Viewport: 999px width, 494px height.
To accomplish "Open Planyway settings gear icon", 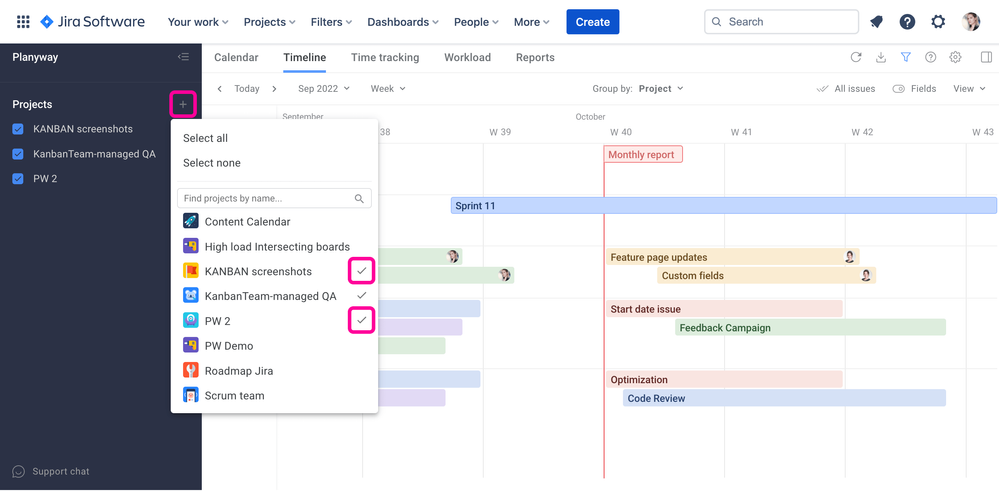I will click(x=955, y=57).
